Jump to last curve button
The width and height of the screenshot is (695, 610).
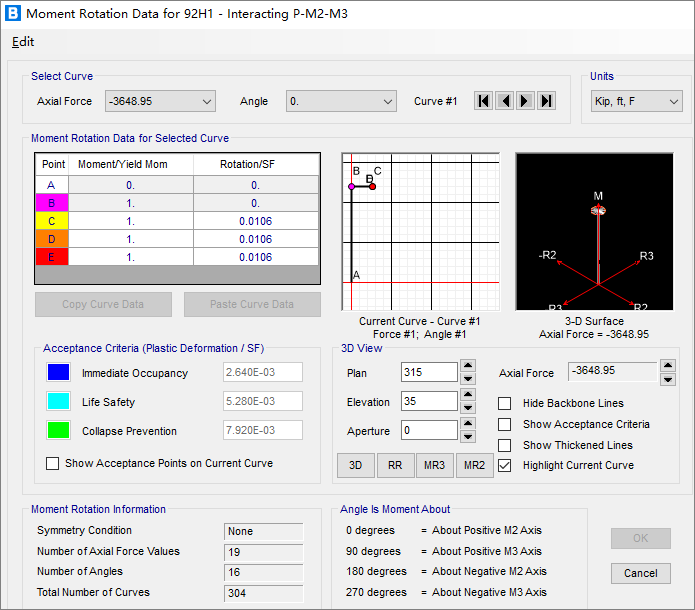click(546, 101)
